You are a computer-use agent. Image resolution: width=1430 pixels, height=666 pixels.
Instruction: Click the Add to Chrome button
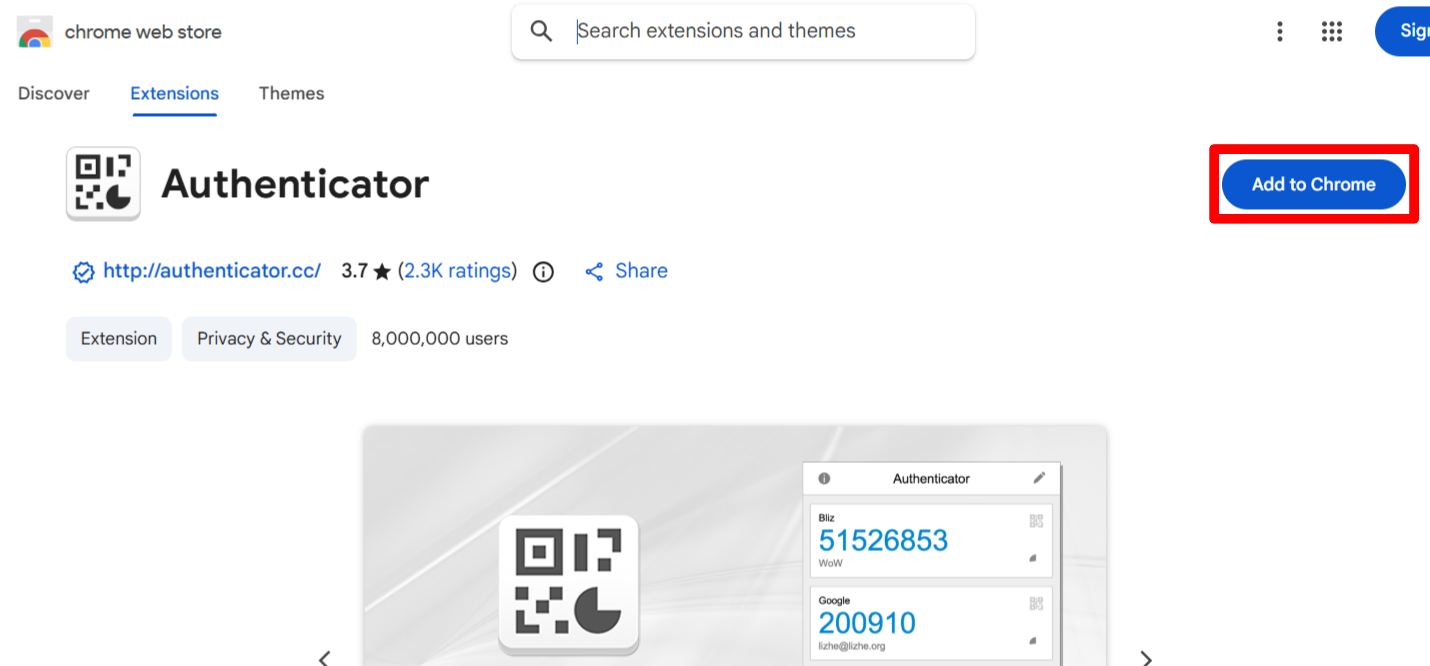click(1314, 184)
